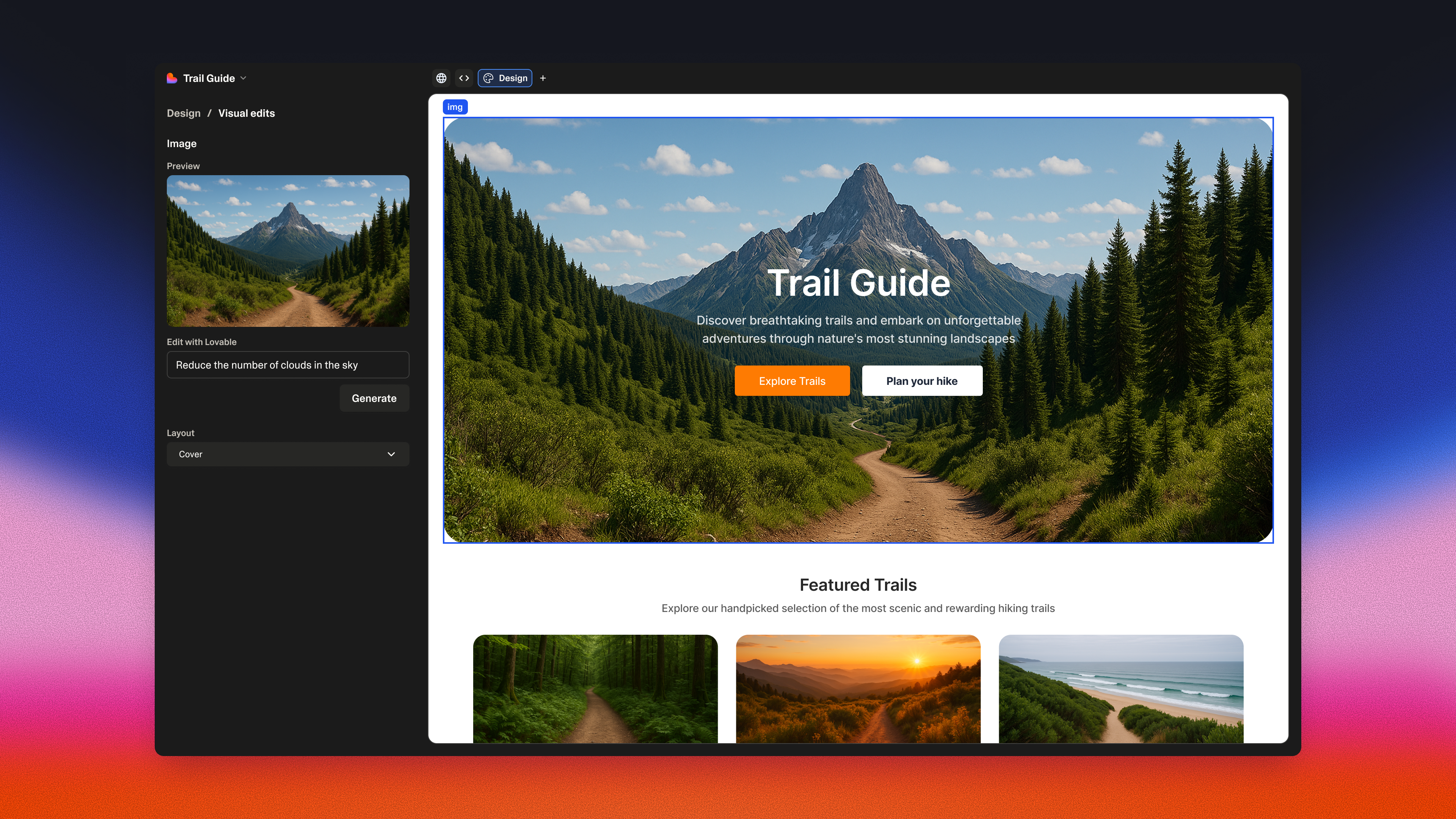
Task: Expand the Trail Guide project chevron
Action: (x=243, y=78)
